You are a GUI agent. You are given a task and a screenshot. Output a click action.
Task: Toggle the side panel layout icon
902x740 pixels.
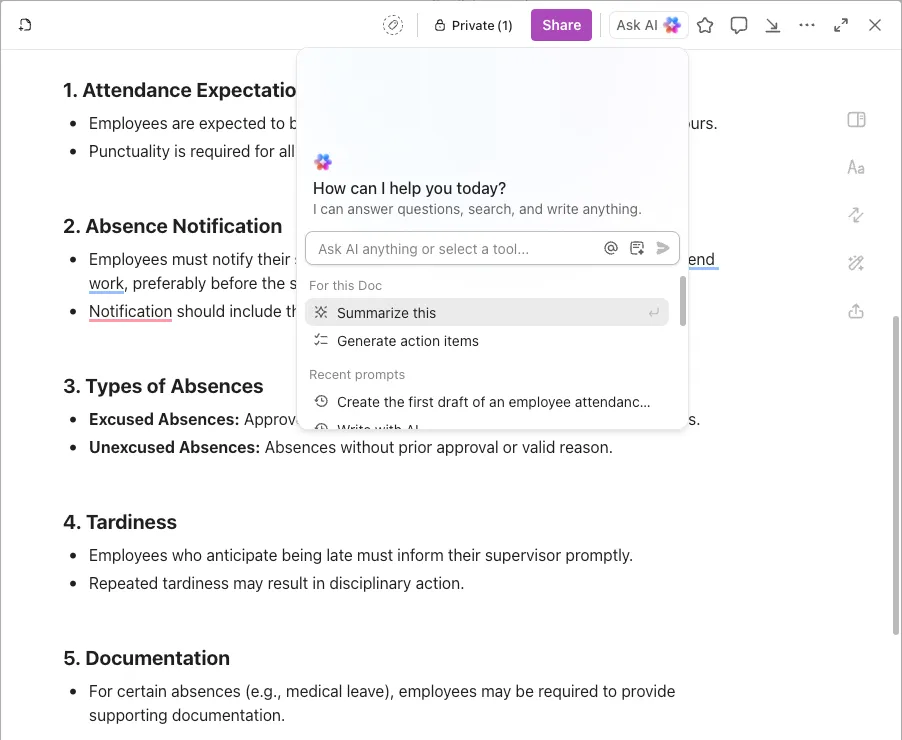coord(856,120)
